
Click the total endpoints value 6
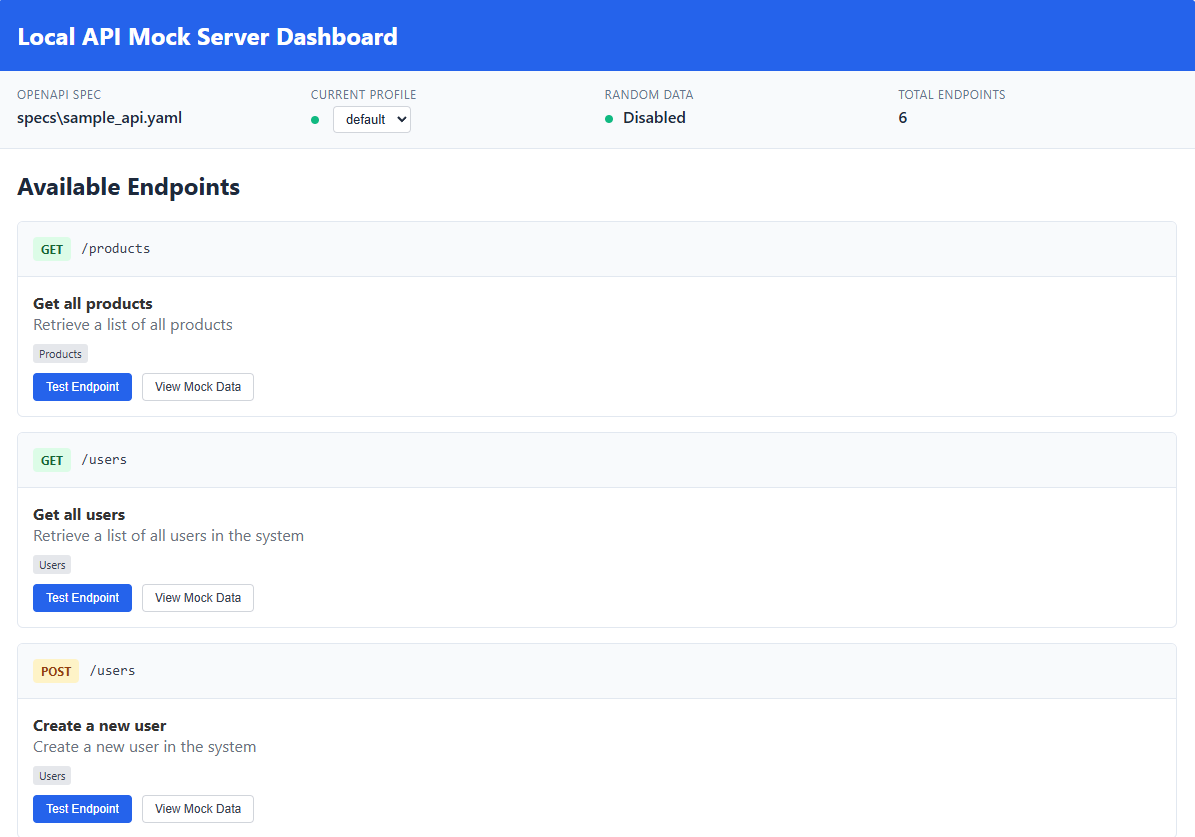point(902,117)
